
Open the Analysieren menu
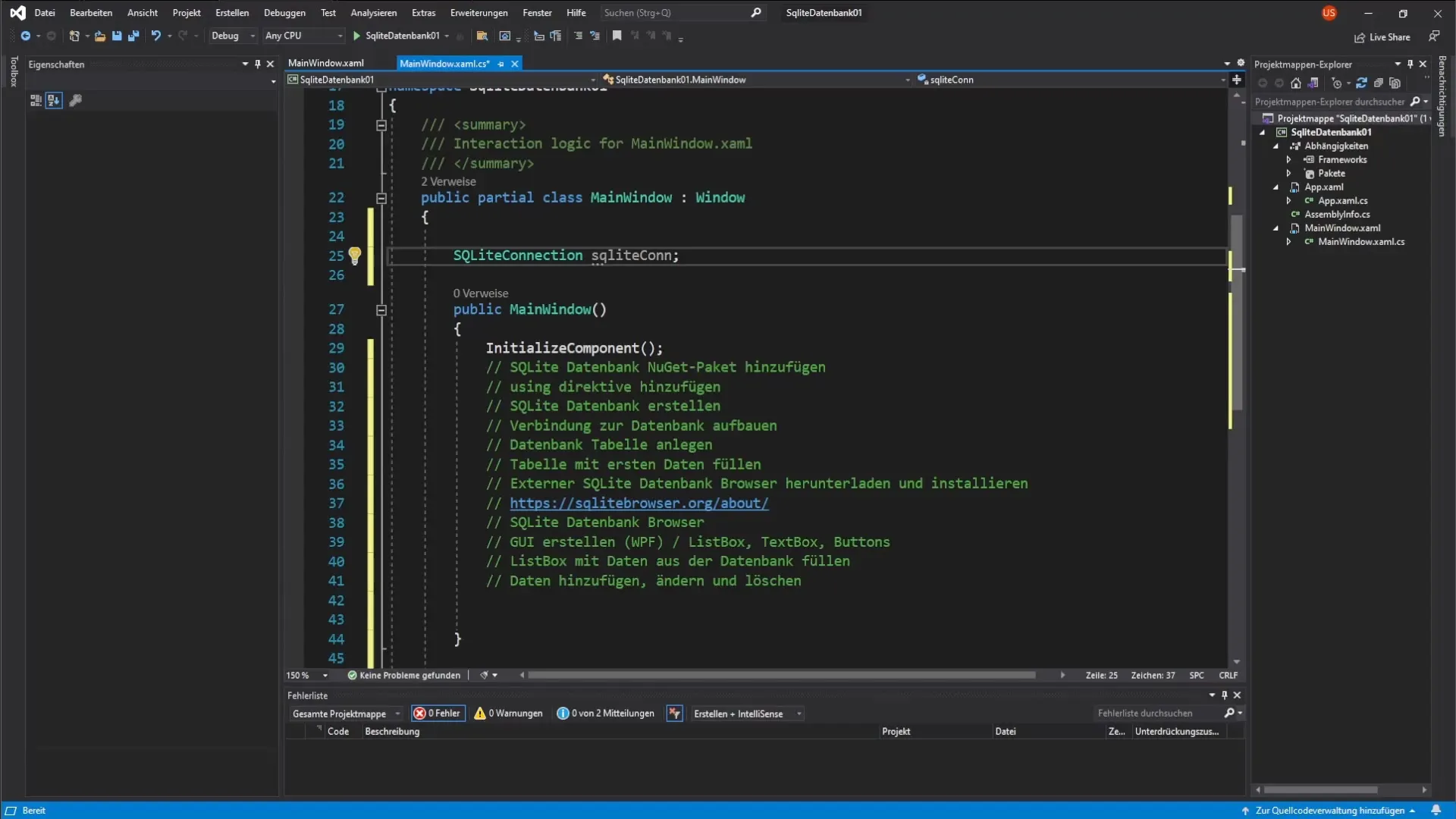pos(373,13)
